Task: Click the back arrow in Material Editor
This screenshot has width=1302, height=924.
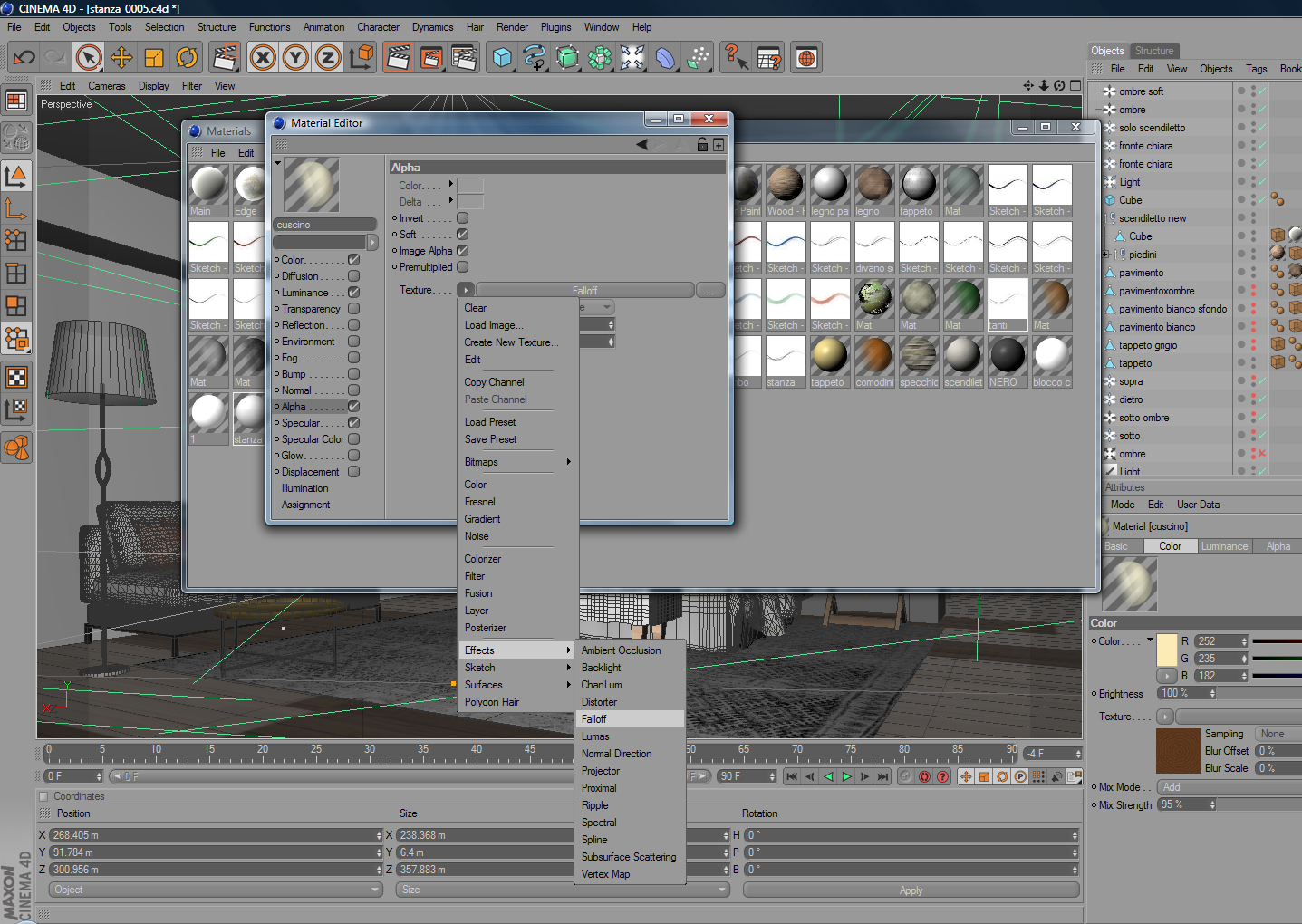Action: [641, 145]
